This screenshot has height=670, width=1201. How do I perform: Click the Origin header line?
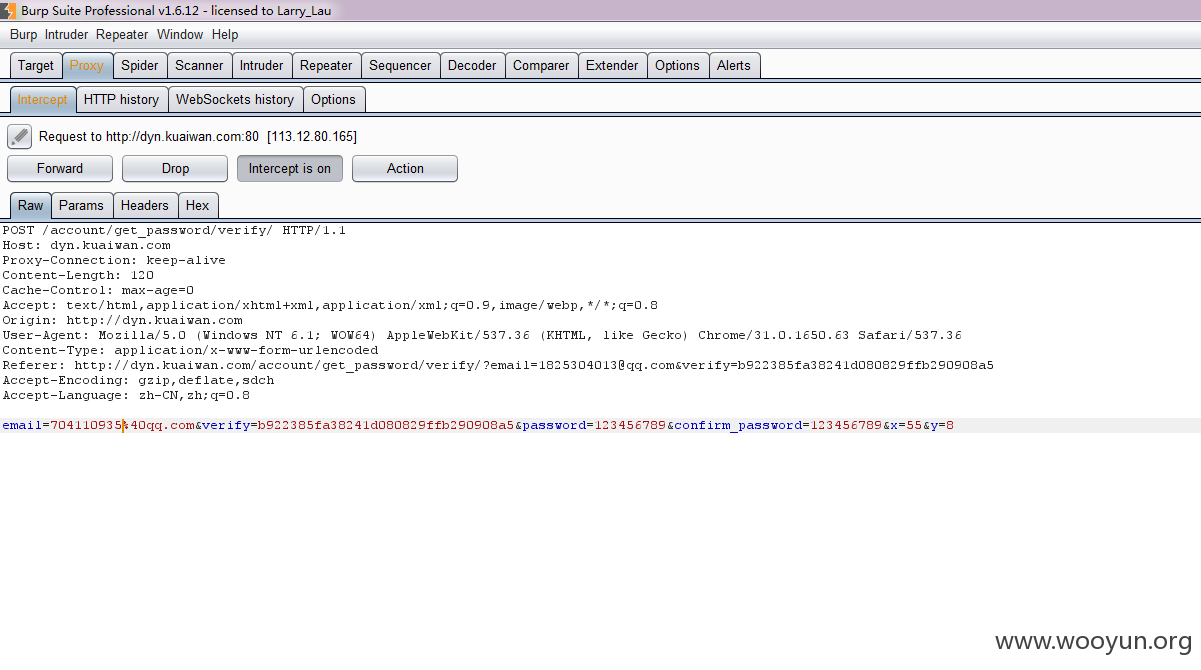pyautogui.click(x=122, y=320)
